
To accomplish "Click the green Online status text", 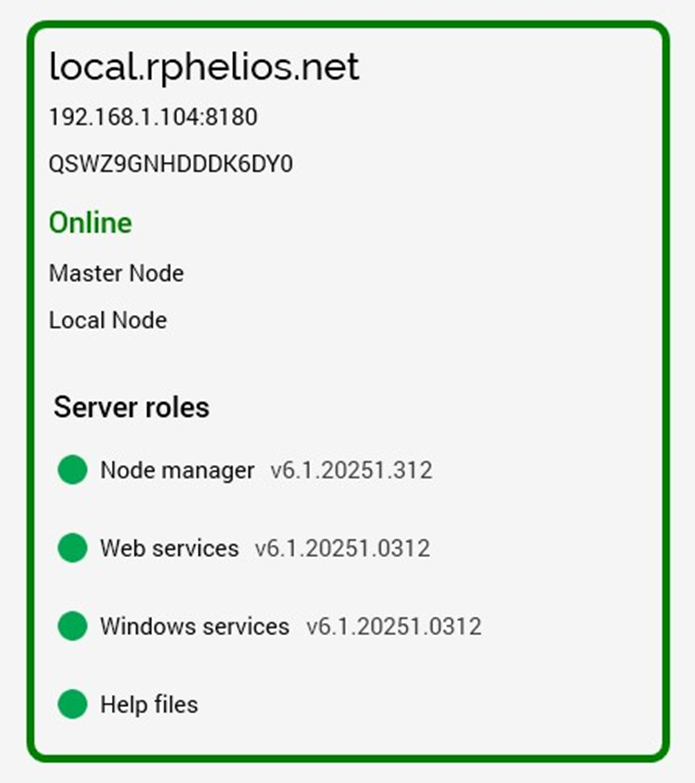I will click(90, 222).
